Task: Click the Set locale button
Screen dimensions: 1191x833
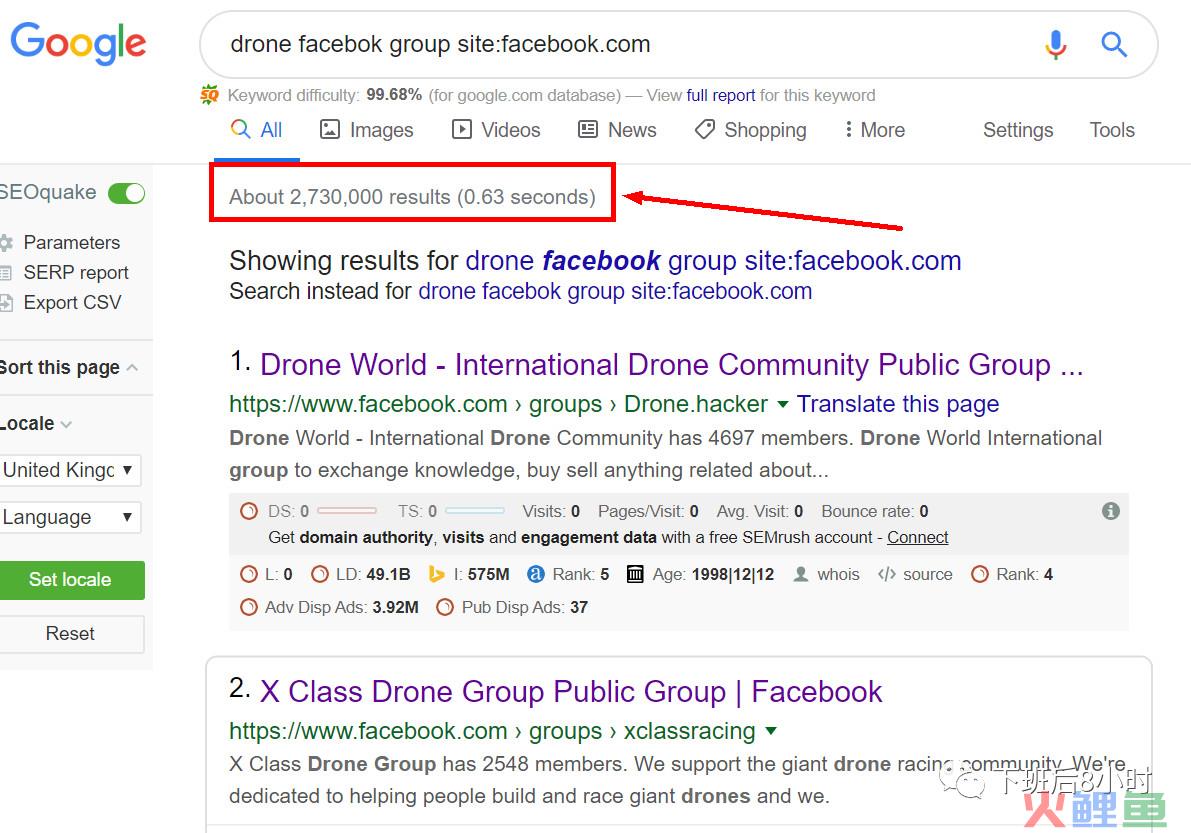Action: click(x=70, y=579)
